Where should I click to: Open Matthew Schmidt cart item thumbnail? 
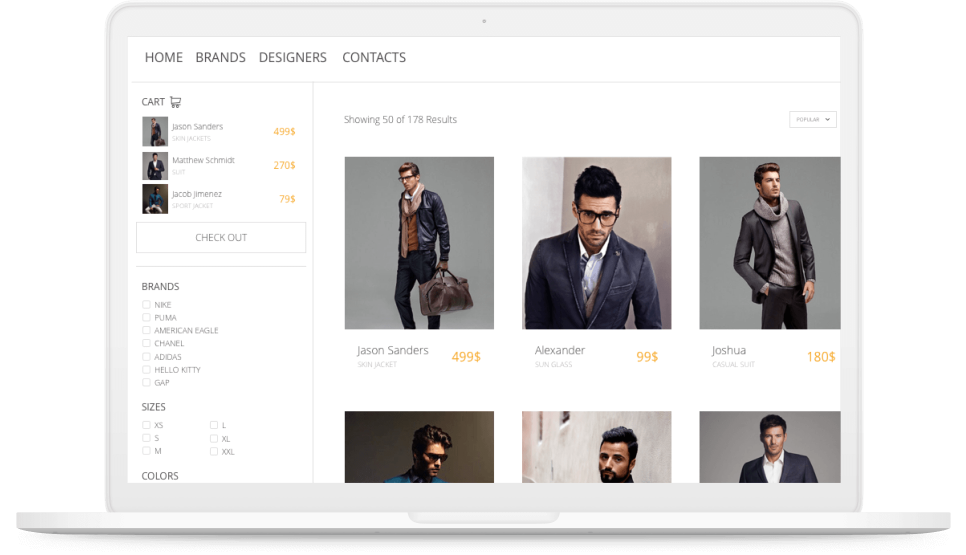click(x=155, y=165)
